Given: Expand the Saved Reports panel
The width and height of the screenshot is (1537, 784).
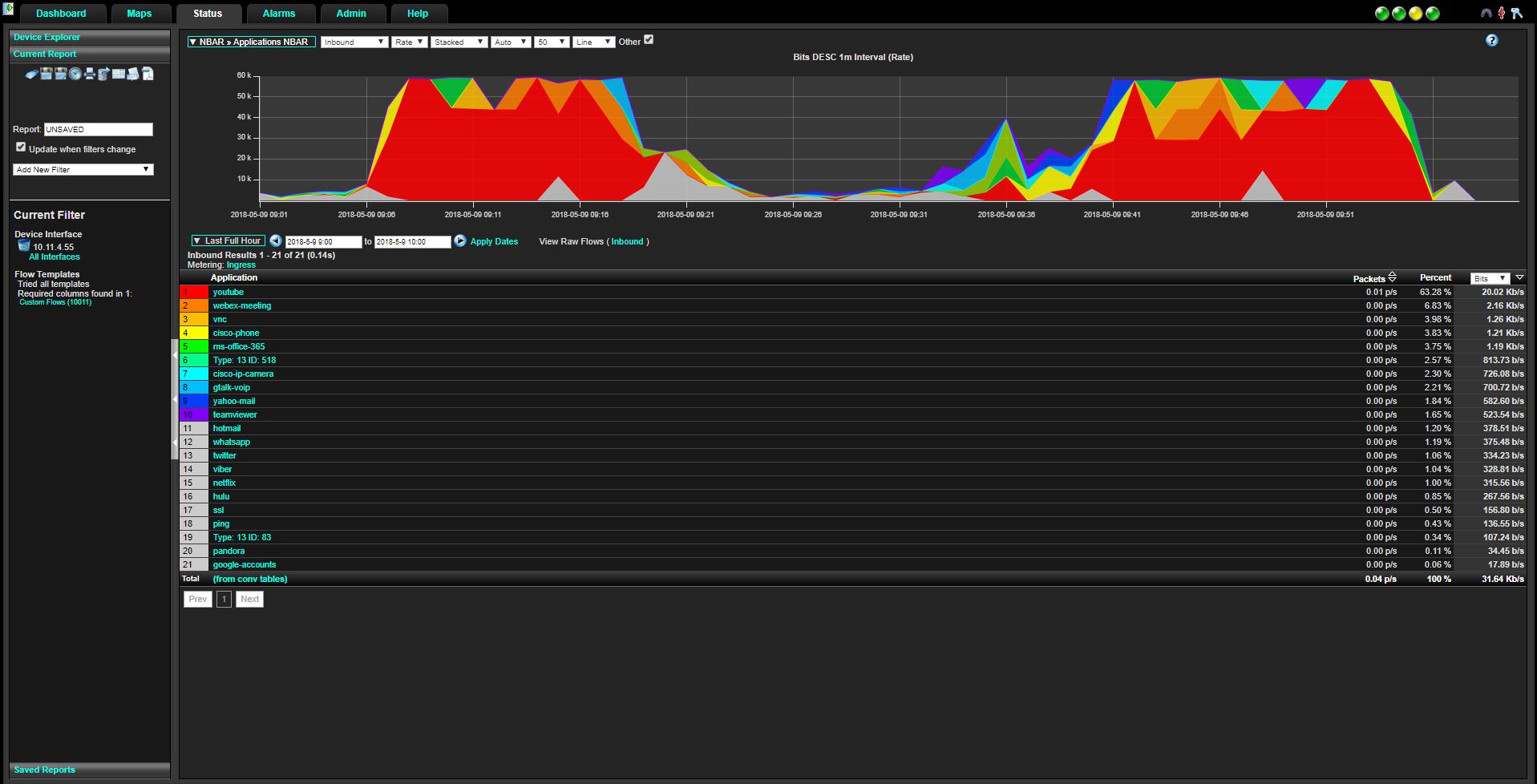Looking at the screenshot, I should pos(90,770).
